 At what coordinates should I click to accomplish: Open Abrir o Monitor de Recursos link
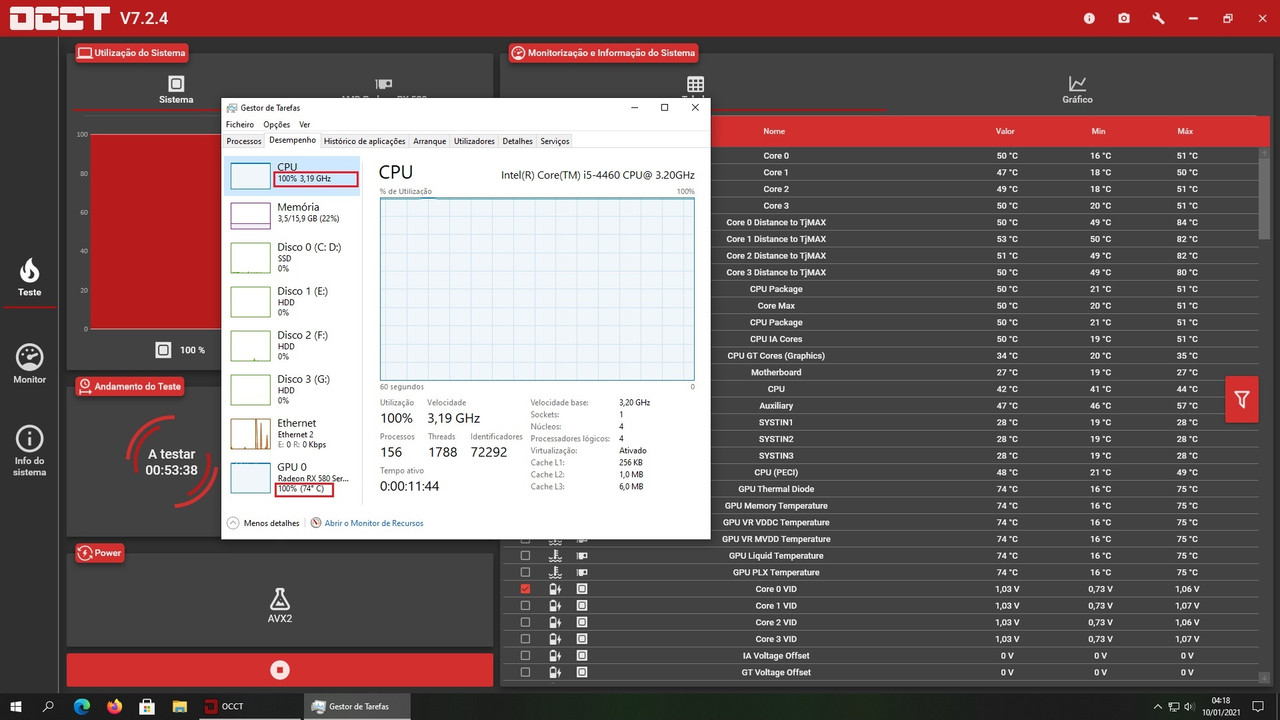pos(367,523)
